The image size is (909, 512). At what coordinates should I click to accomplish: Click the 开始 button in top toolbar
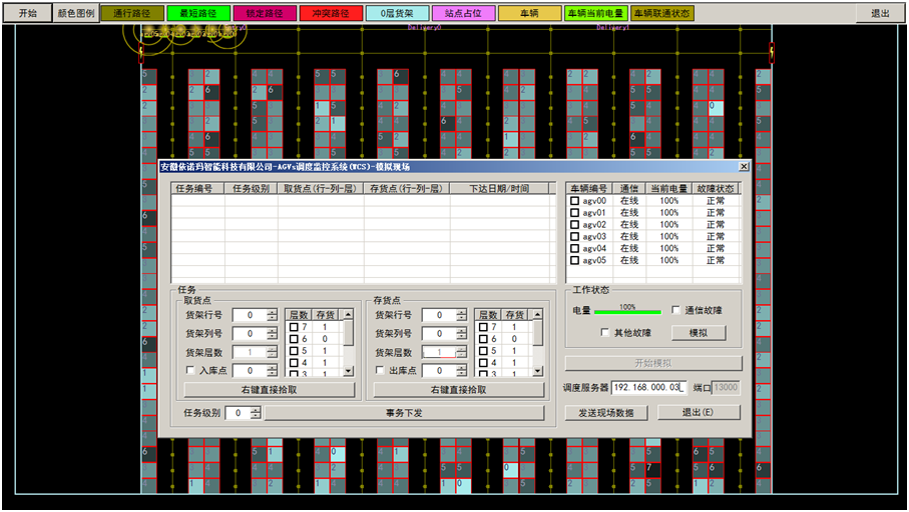(28, 14)
